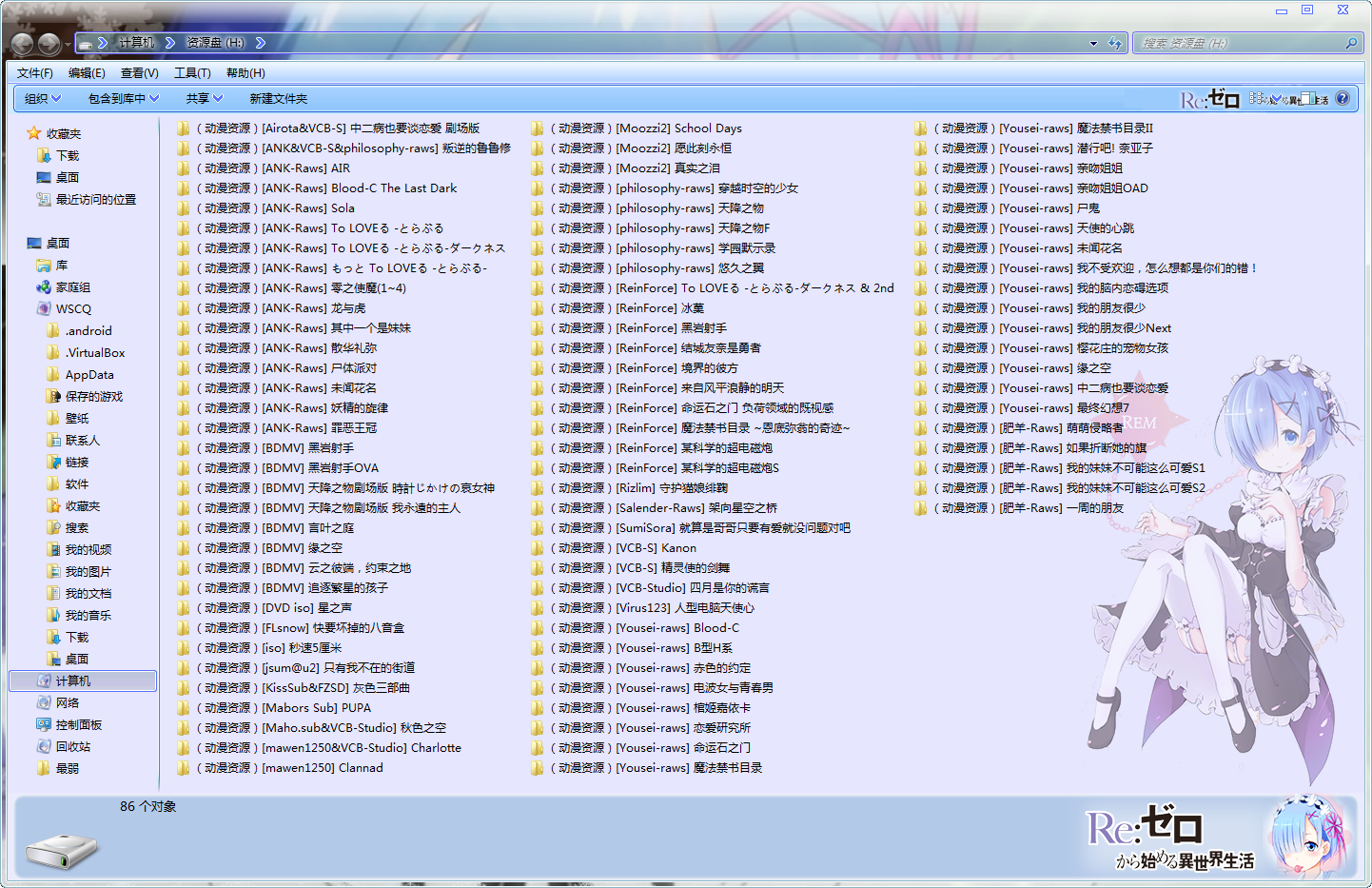The image size is (1372, 888).
Task: Open the recent pages history dropdown arrow
Action: [x=68, y=45]
